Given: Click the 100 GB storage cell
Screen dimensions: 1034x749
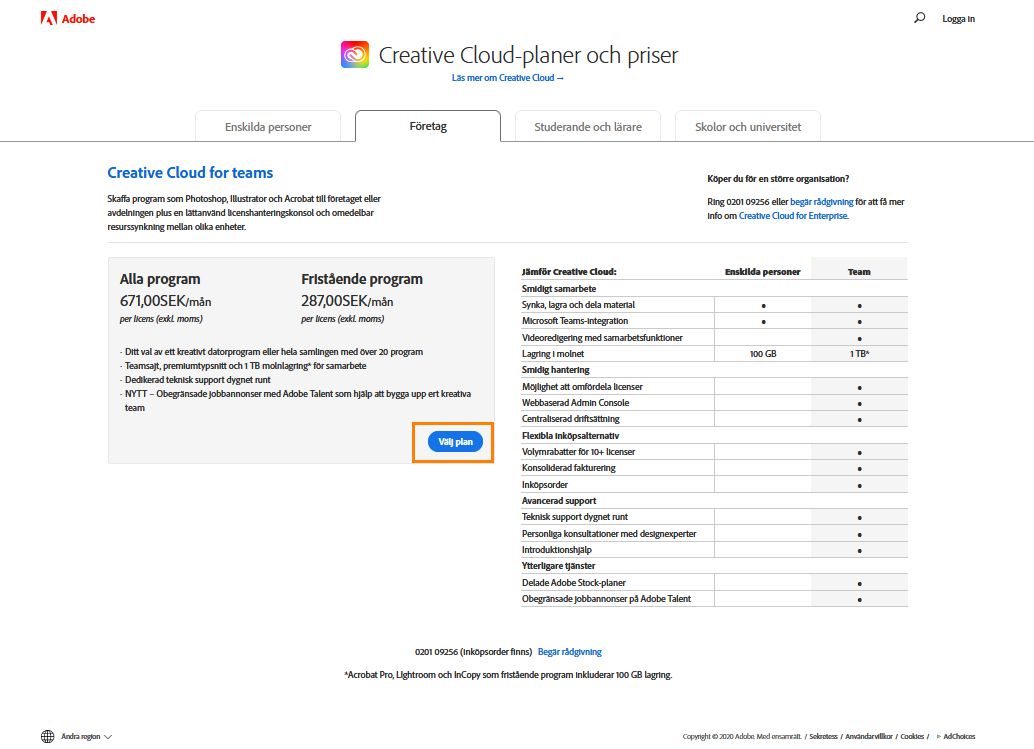Looking at the screenshot, I should pyautogui.click(x=763, y=354).
